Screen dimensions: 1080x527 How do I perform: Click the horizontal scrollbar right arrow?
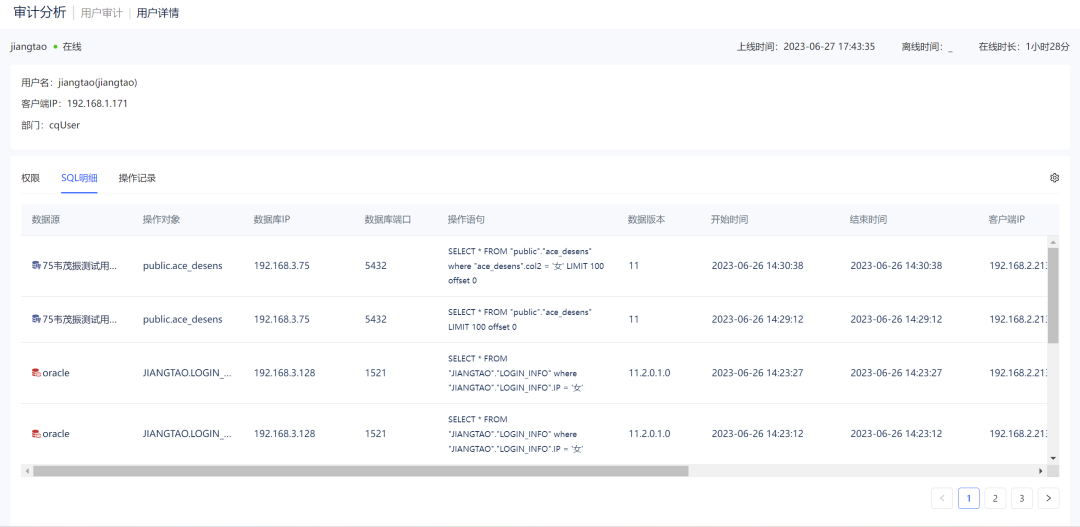pos(1041,471)
